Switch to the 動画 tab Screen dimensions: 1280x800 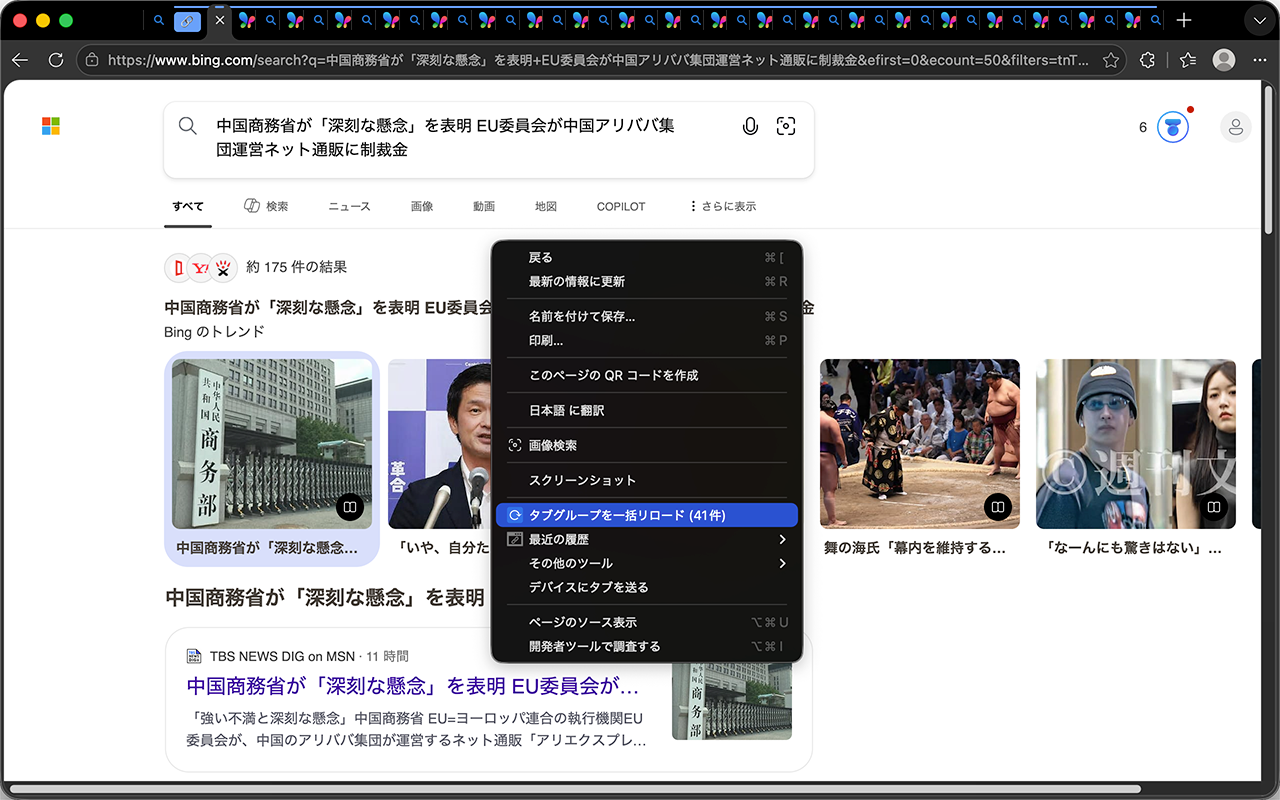(x=484, y=206)
